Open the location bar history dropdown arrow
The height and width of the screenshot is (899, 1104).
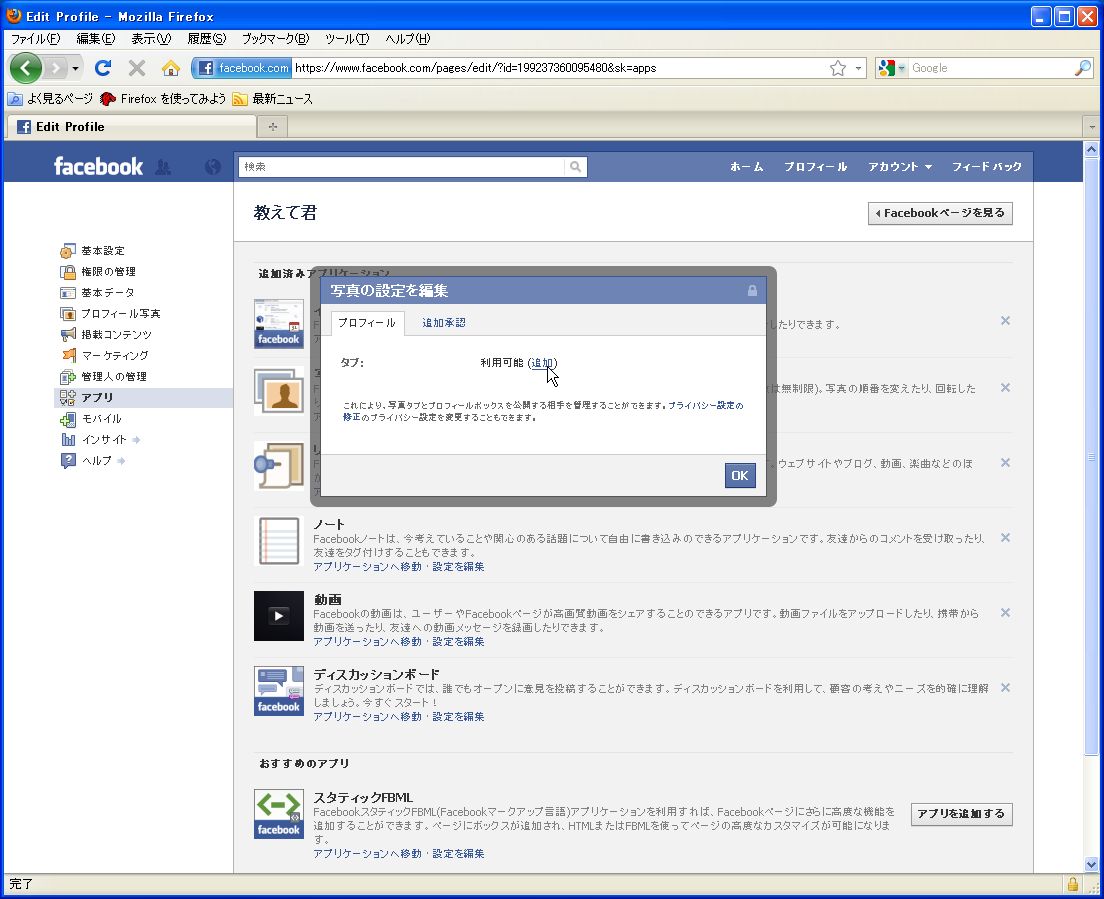pyautogui.click(x=858, y=68)
